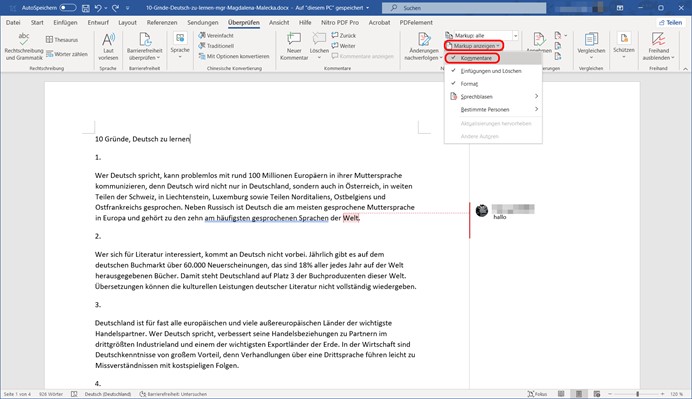Screen dimensions: 692x399
Task: Click the hallo comment text
Action: pyautogui.click(x=500, y=217)
